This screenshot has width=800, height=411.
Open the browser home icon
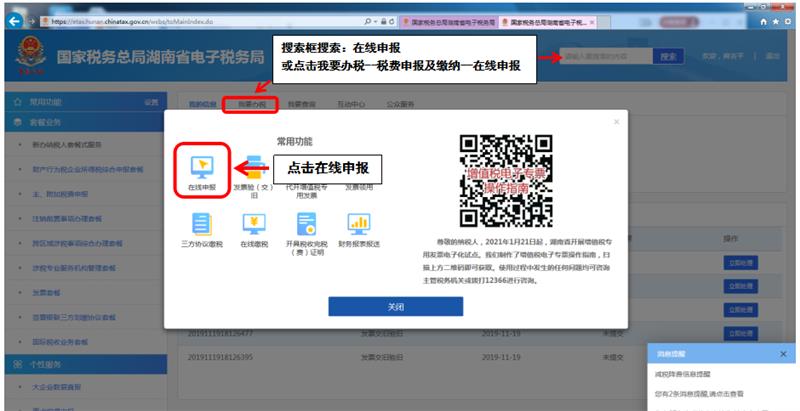tap(765, 21)
